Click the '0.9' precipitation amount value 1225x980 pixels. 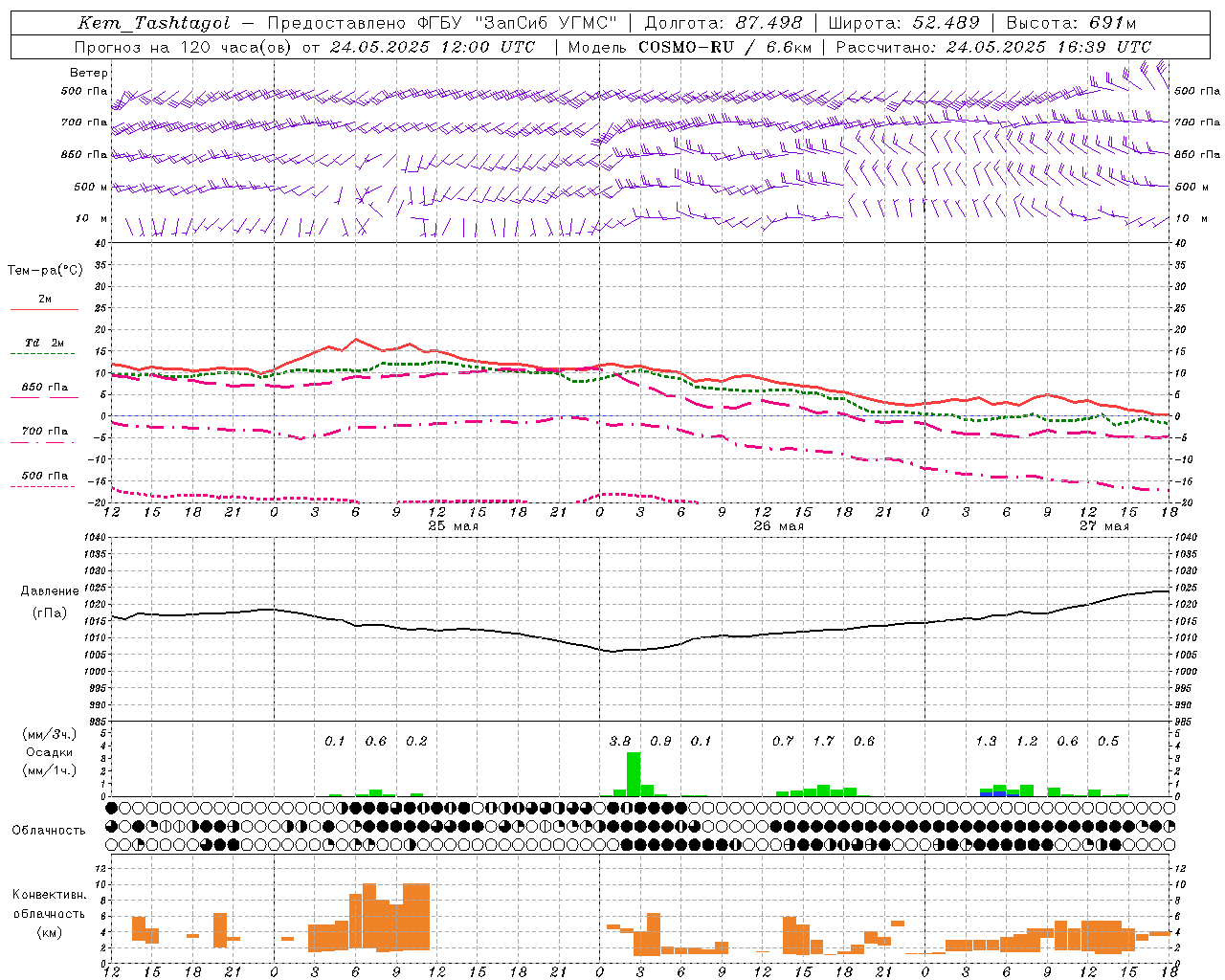click(660, 742)
